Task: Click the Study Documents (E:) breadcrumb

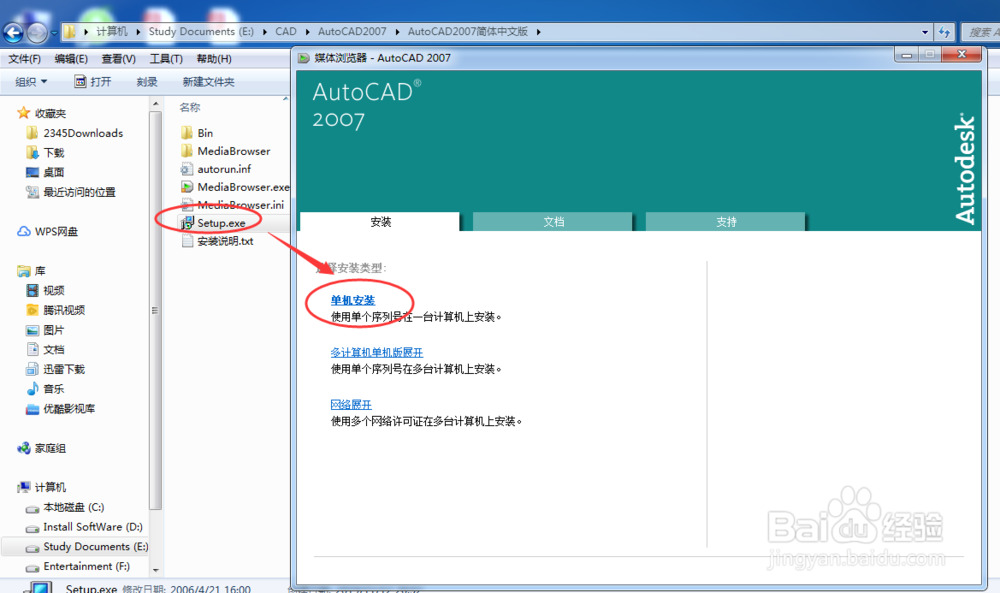Action: point(201,31)
